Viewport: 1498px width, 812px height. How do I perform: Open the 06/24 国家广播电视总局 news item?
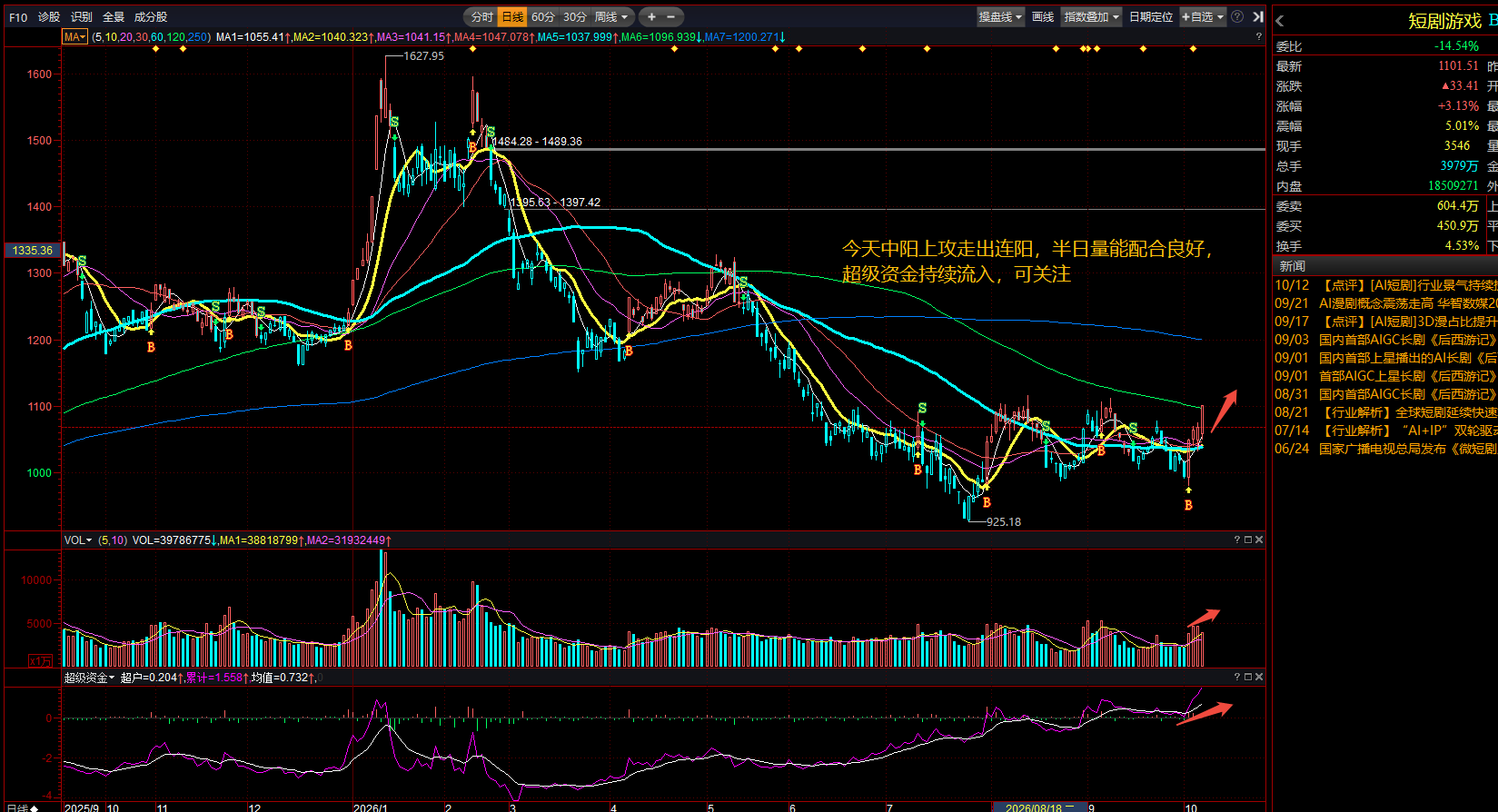pos(1385,449)
